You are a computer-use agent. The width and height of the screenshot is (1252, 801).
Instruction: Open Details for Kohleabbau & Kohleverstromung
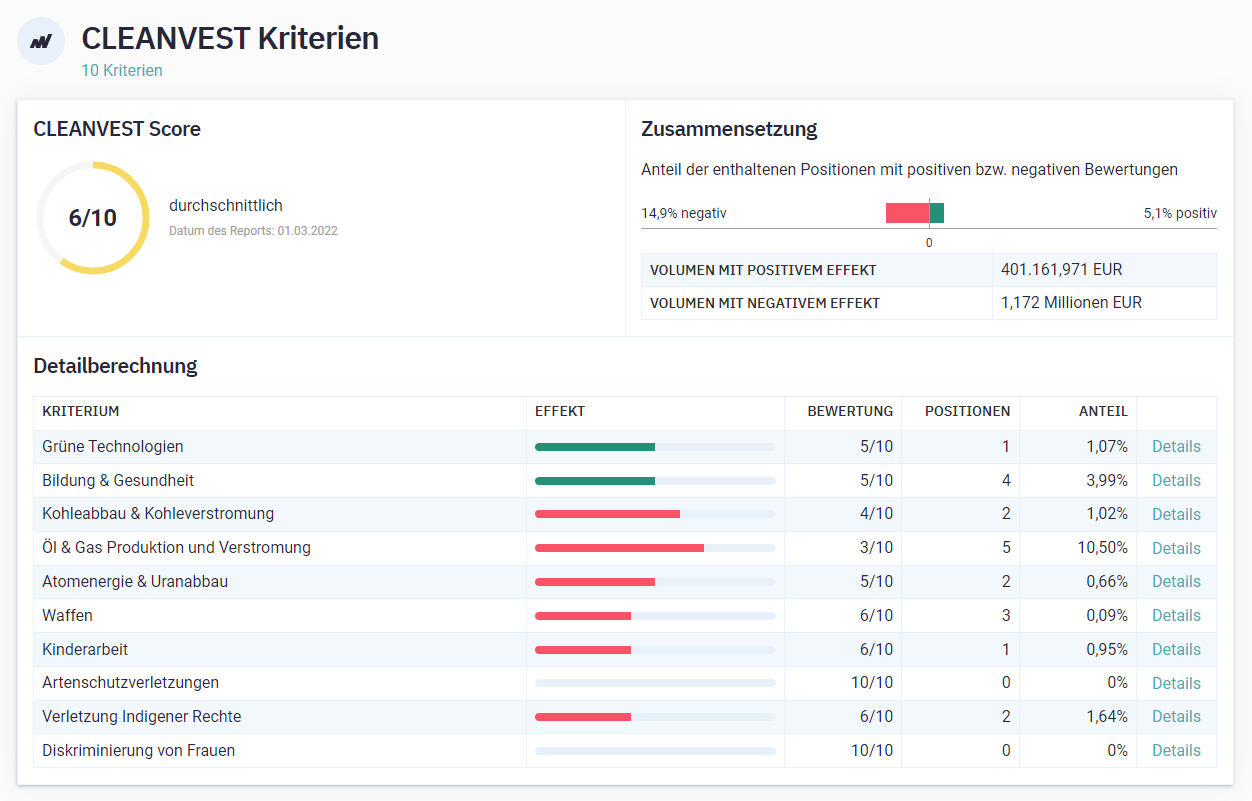tap(1176, 514)
